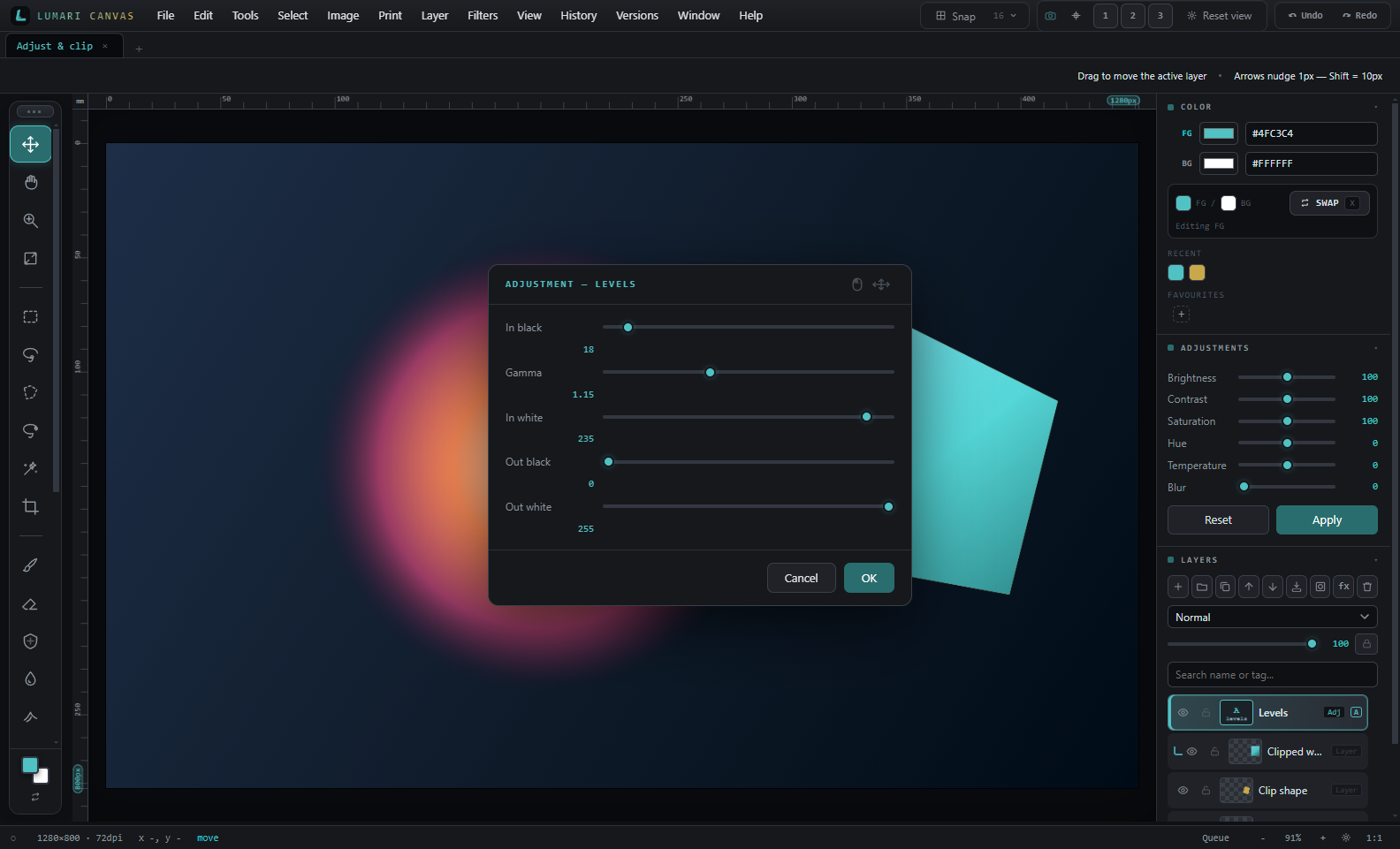Move the layer up in the stack
The height and width of the screenshot is (849, 1400).
[x=1249, y=587]
